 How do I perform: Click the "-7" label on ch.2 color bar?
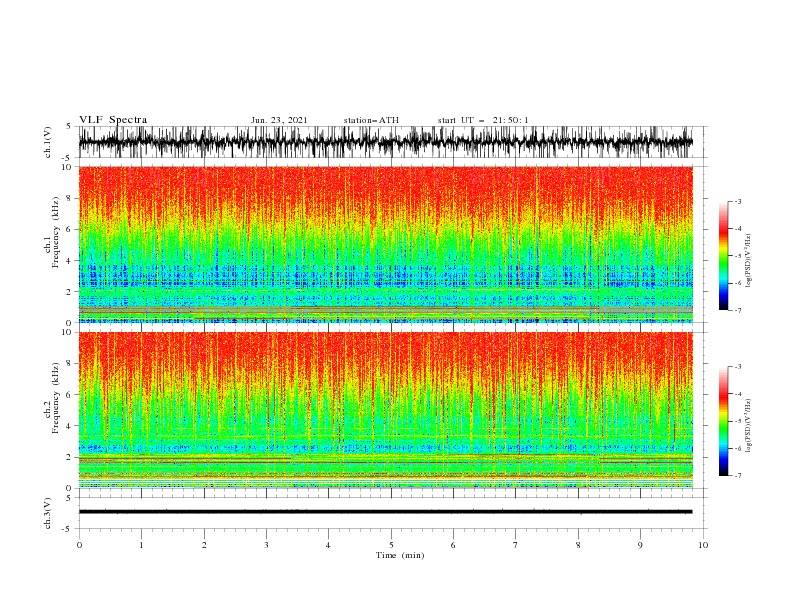pos(737,475)
